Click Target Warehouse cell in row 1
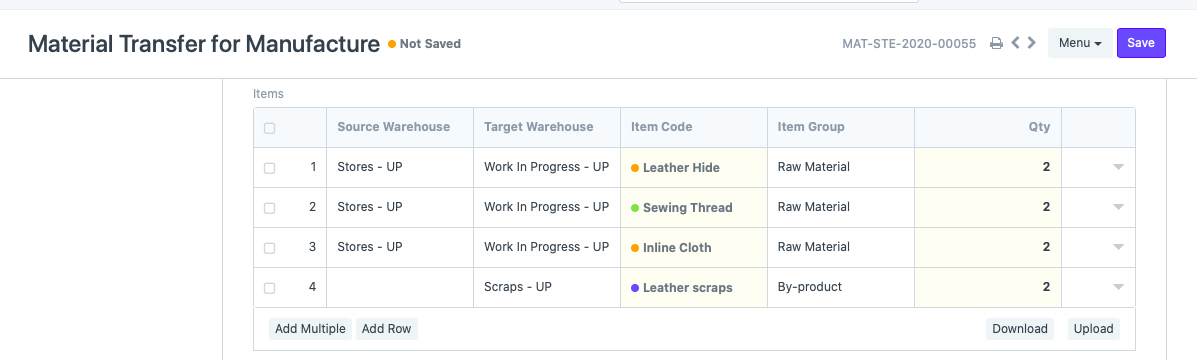Viewport: 1197px width, 360px height. pos(547,168)
